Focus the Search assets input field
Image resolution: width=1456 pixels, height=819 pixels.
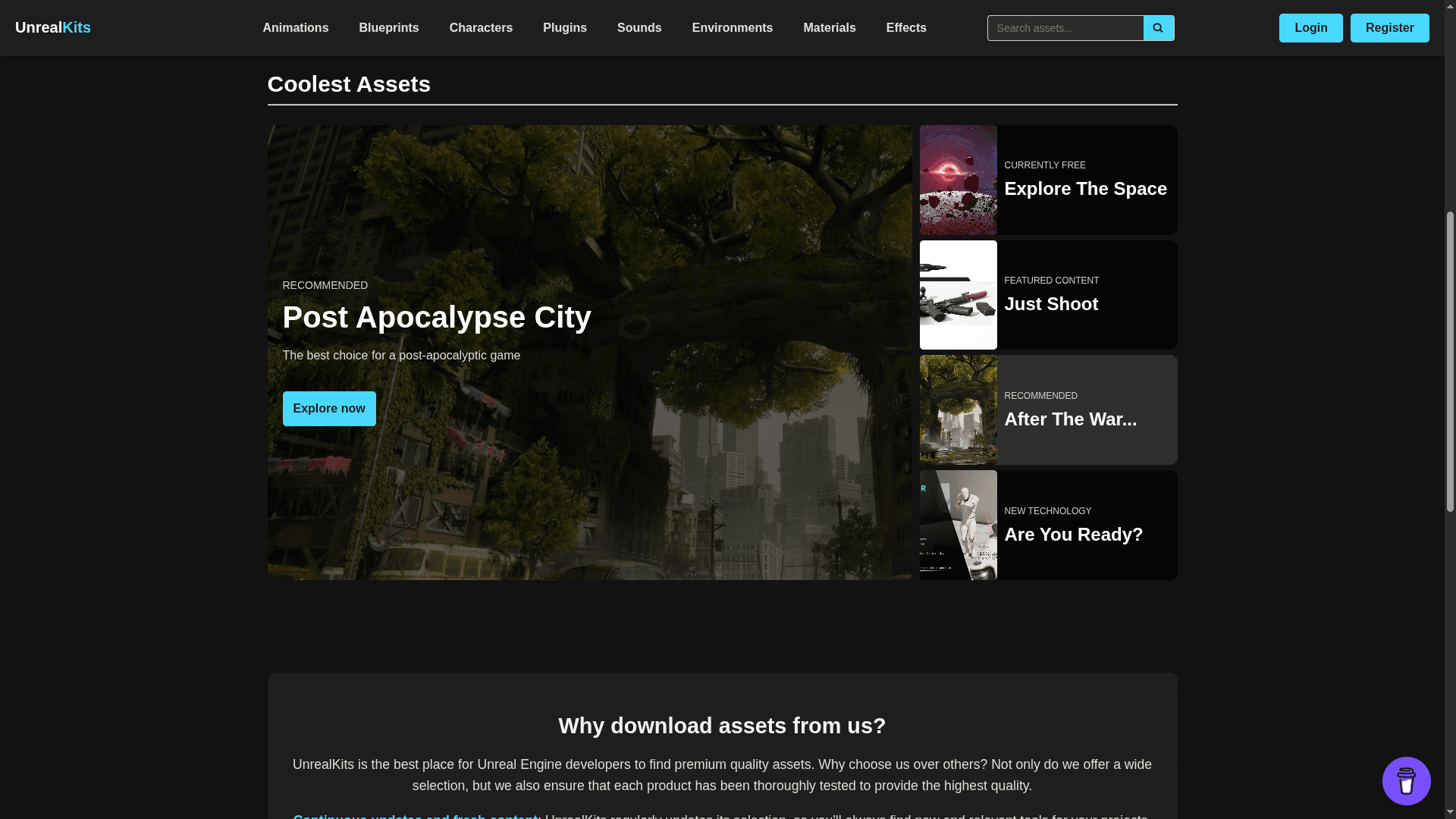click(1065, 28)
